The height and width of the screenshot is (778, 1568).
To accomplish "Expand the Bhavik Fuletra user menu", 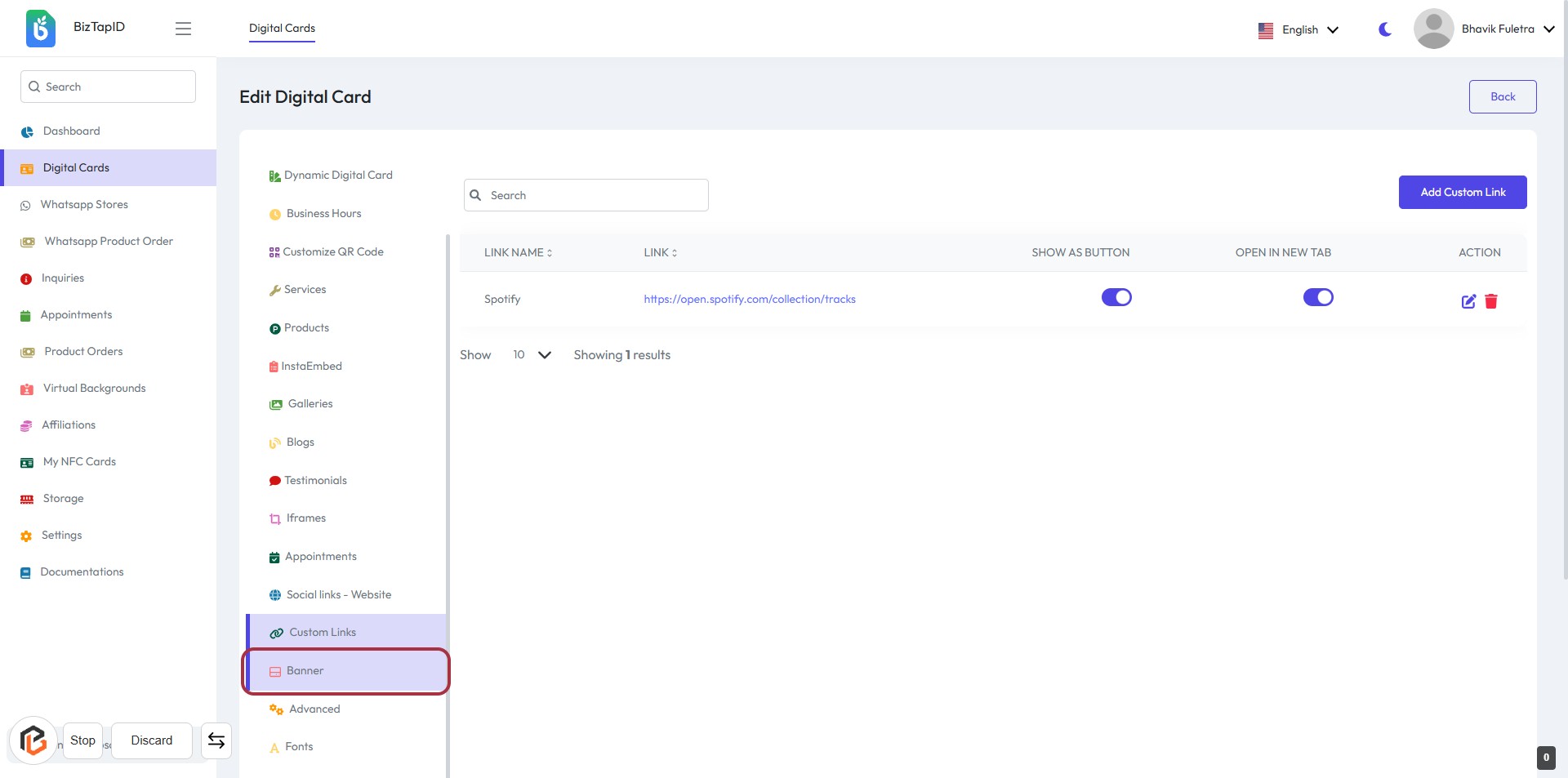I will coord(1507,29).
